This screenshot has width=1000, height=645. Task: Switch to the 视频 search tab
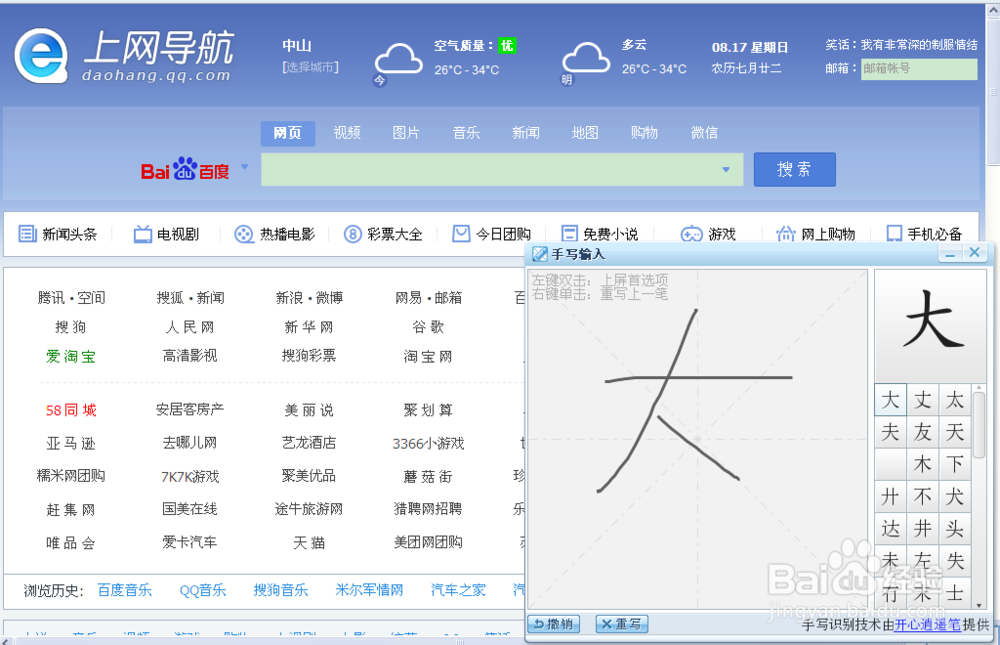tap(347, 133)
